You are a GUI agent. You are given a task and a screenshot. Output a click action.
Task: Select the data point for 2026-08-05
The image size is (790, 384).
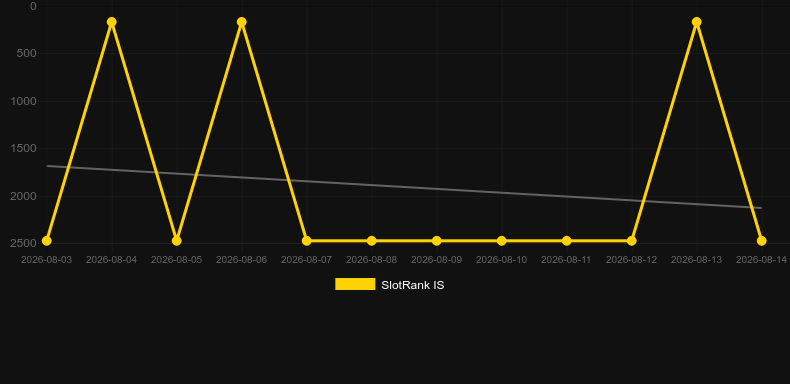pos(176,241)
